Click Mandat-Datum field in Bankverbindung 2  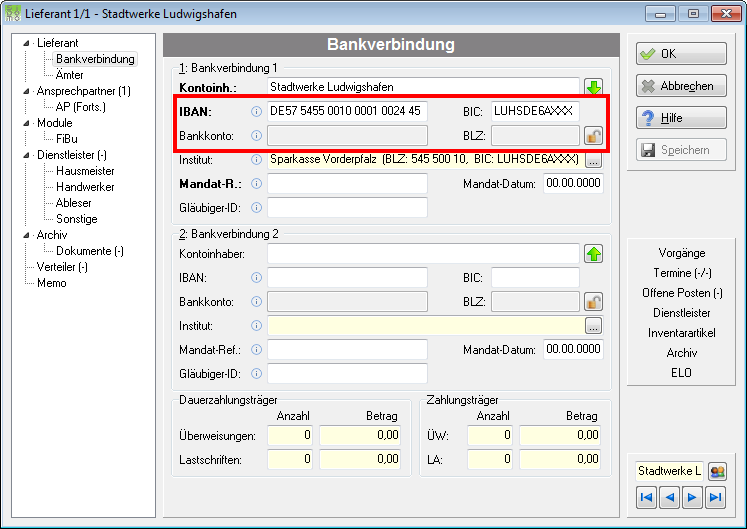click(x=573, y=349)
